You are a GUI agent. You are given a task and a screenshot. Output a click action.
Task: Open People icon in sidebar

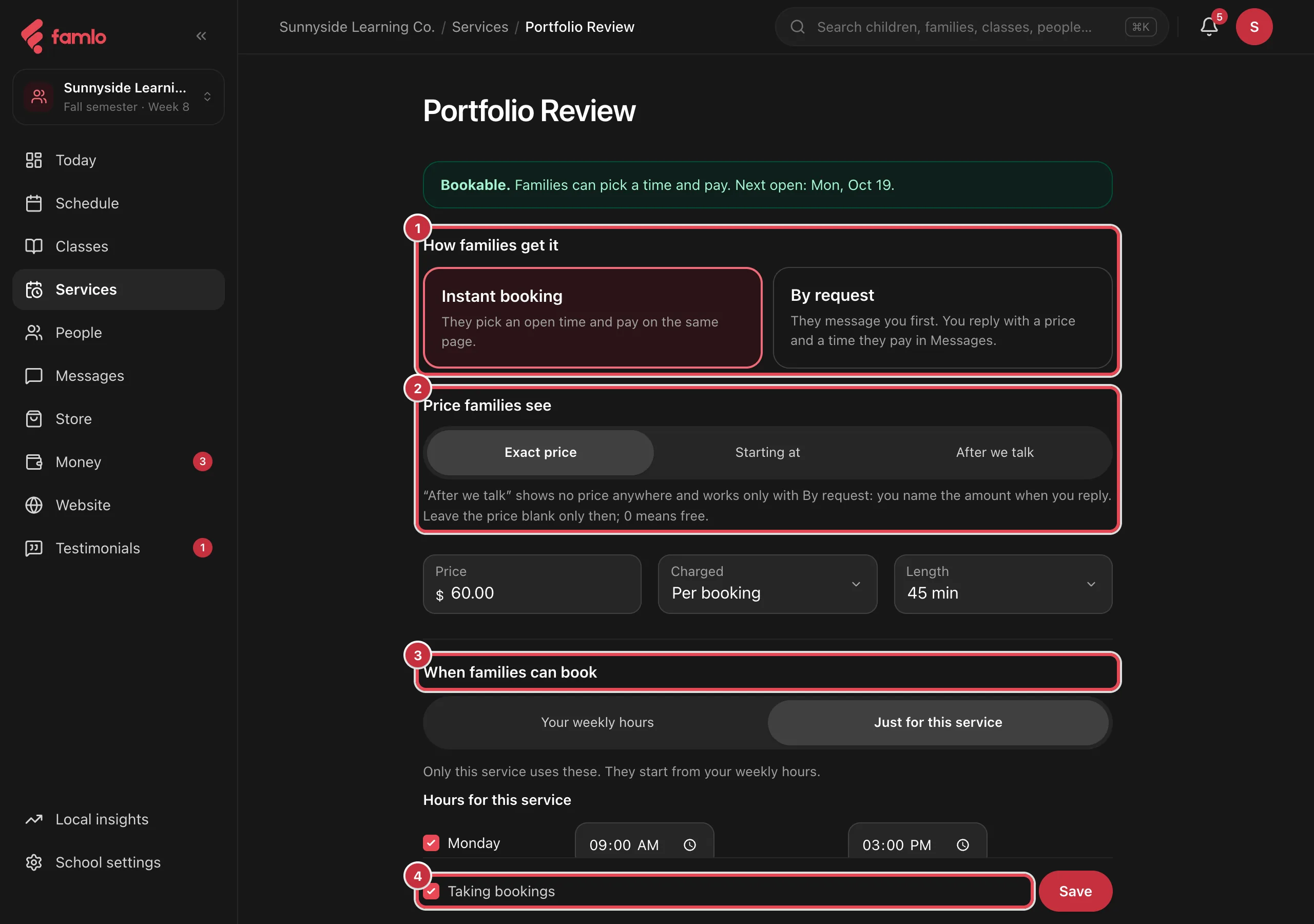34,333
